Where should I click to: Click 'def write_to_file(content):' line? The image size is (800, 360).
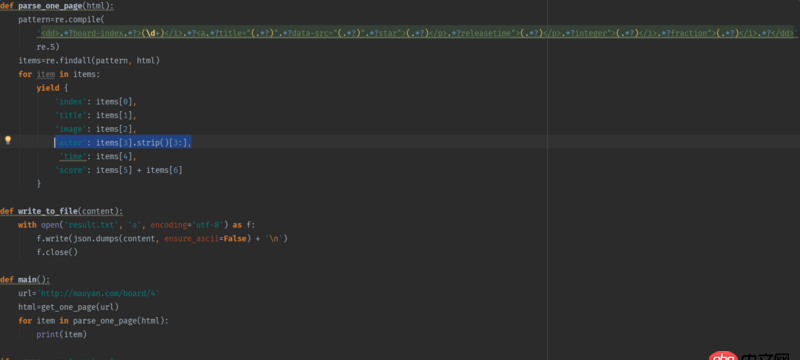pyautogui.click(x=61, y=211)
